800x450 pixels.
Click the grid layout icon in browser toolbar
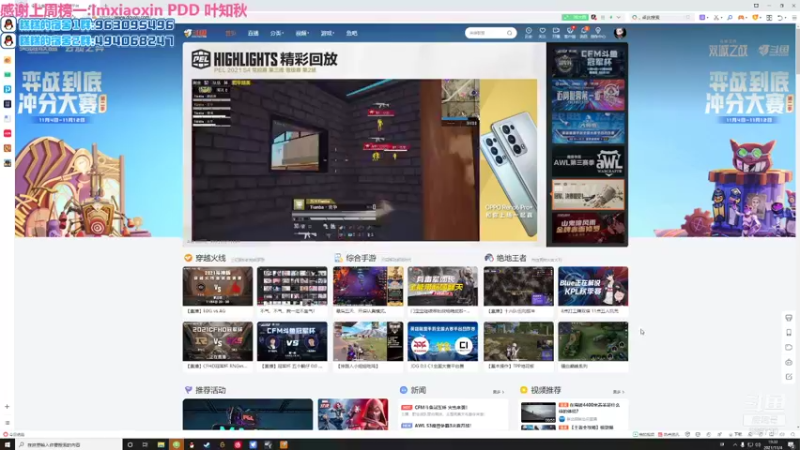tap(769, 17)
